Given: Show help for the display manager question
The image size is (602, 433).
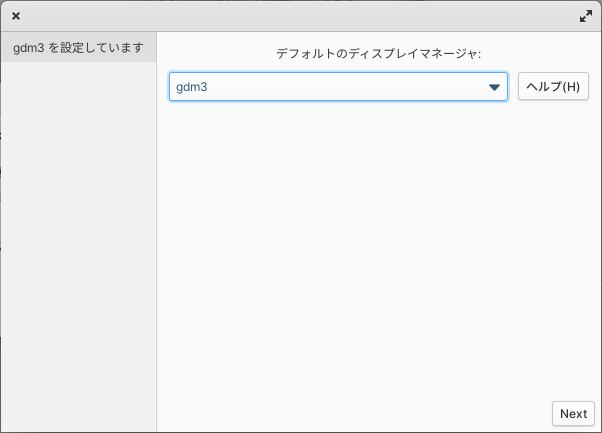Looking at the screenshot, I should [553, 86].
